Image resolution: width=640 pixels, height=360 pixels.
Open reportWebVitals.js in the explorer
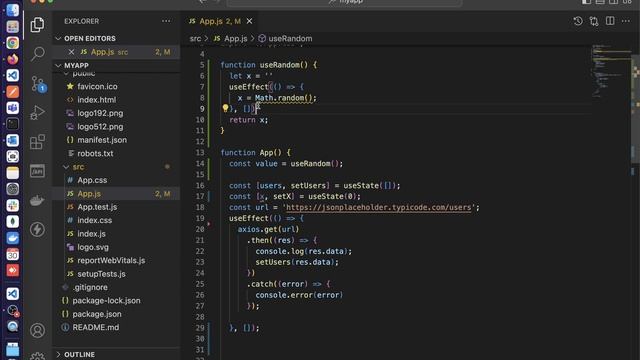(x=111, y=260)
